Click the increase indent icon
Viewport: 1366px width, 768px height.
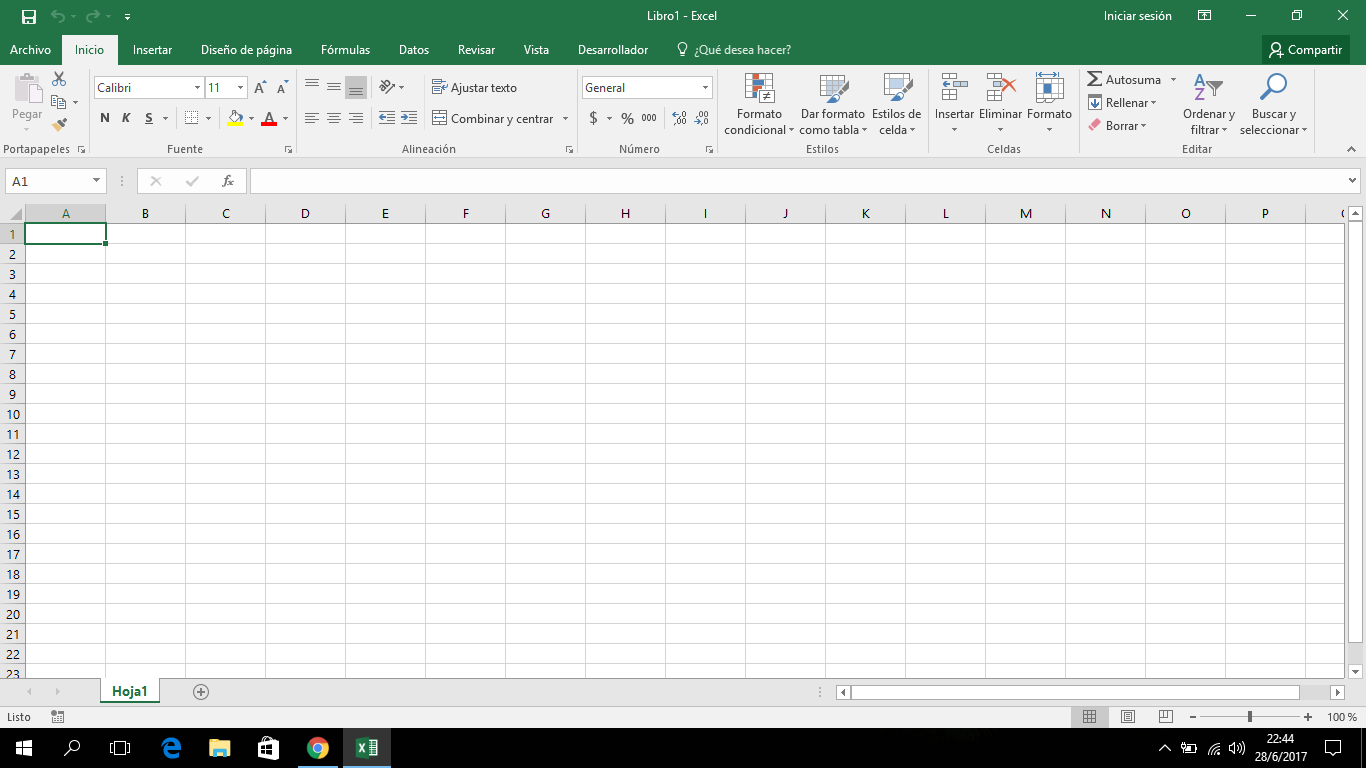tap(409, 118)
